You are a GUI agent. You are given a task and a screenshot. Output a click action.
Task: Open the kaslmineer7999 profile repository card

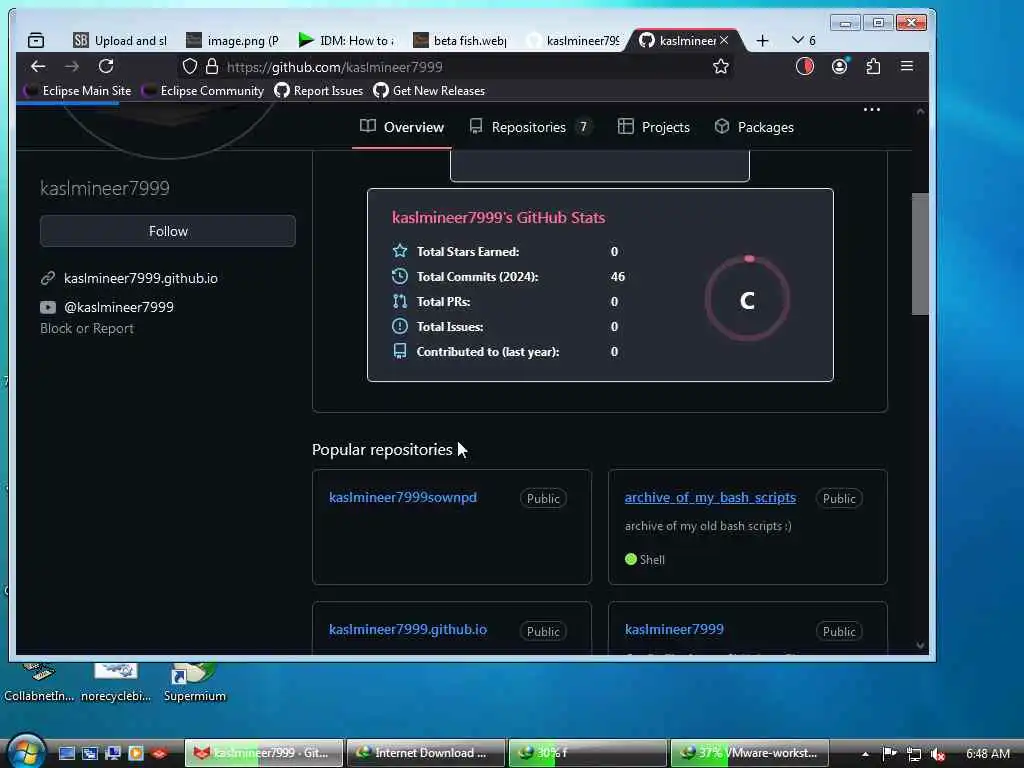coord(674,630)
